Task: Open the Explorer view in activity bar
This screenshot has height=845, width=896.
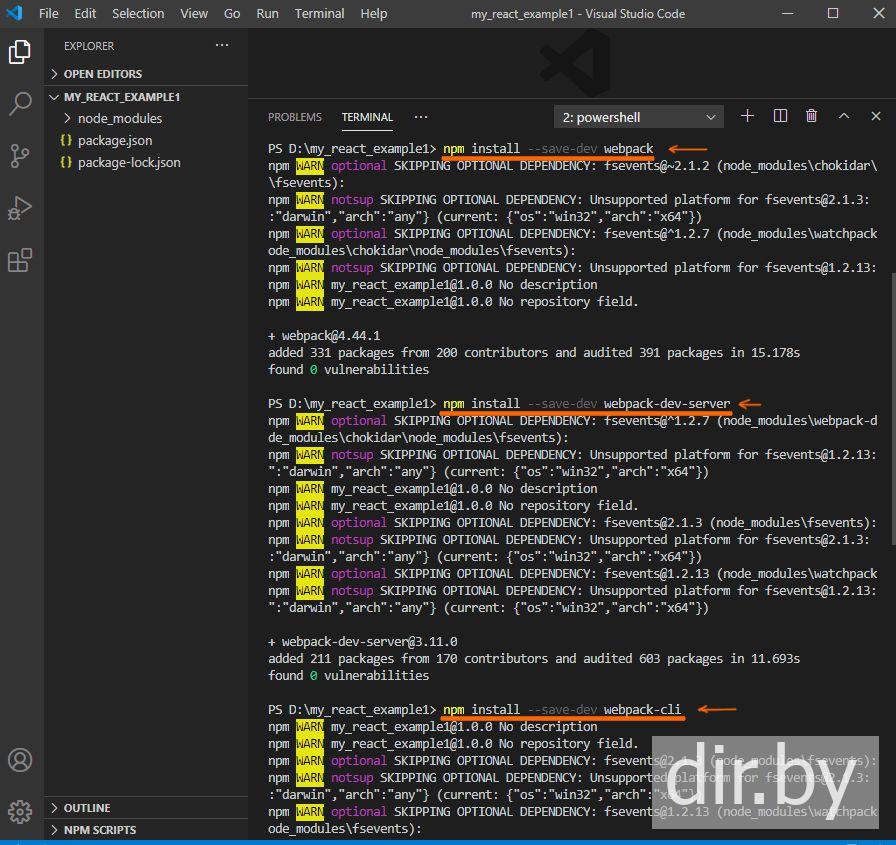Action: 20,52
